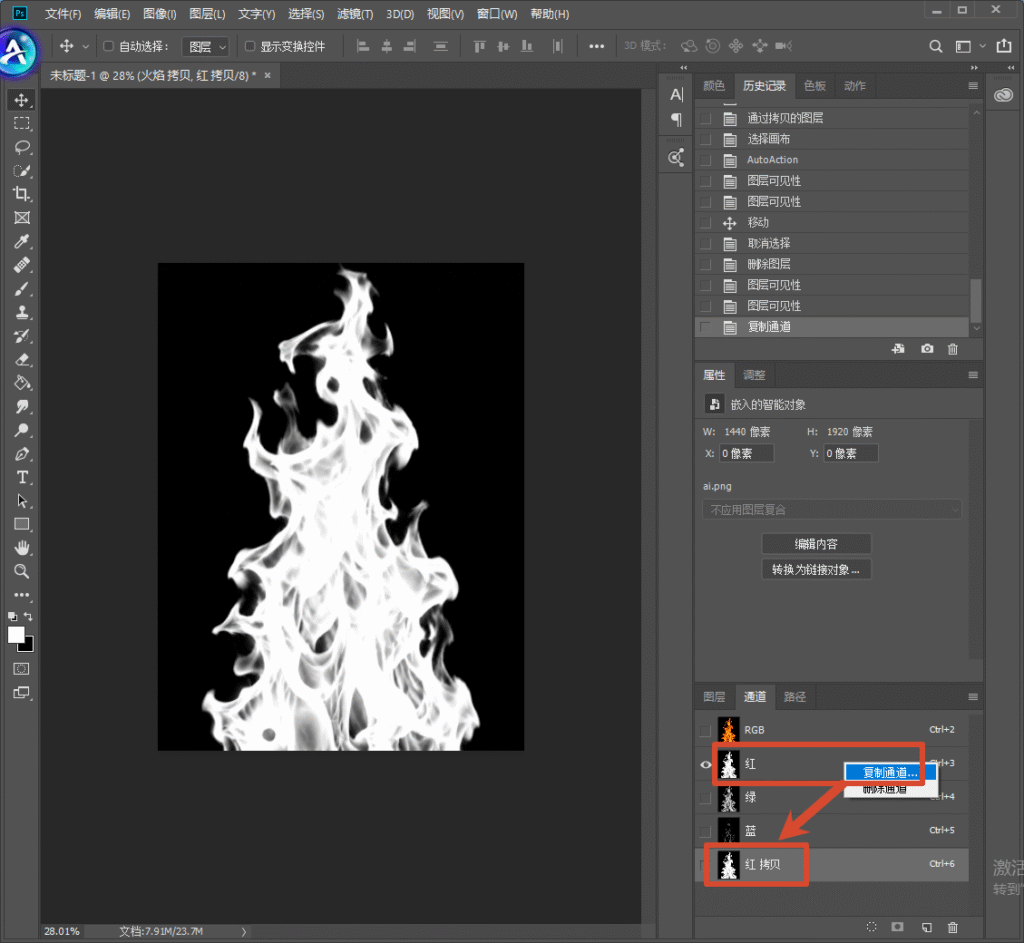Select the Rectangular Marquee tool

[22, 123]
